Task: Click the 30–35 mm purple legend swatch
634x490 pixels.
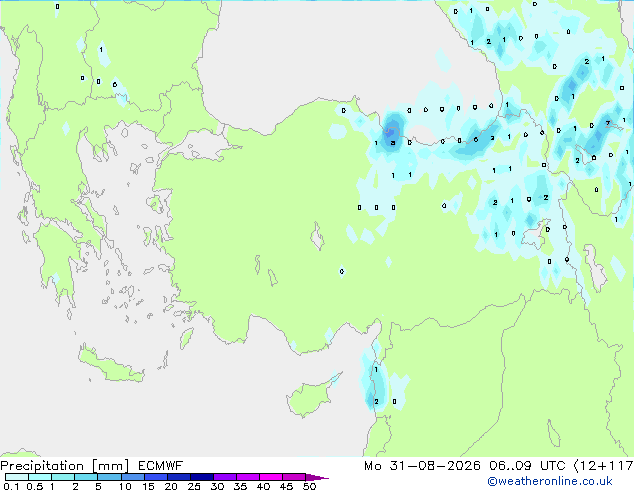Action: coord(224,477)
